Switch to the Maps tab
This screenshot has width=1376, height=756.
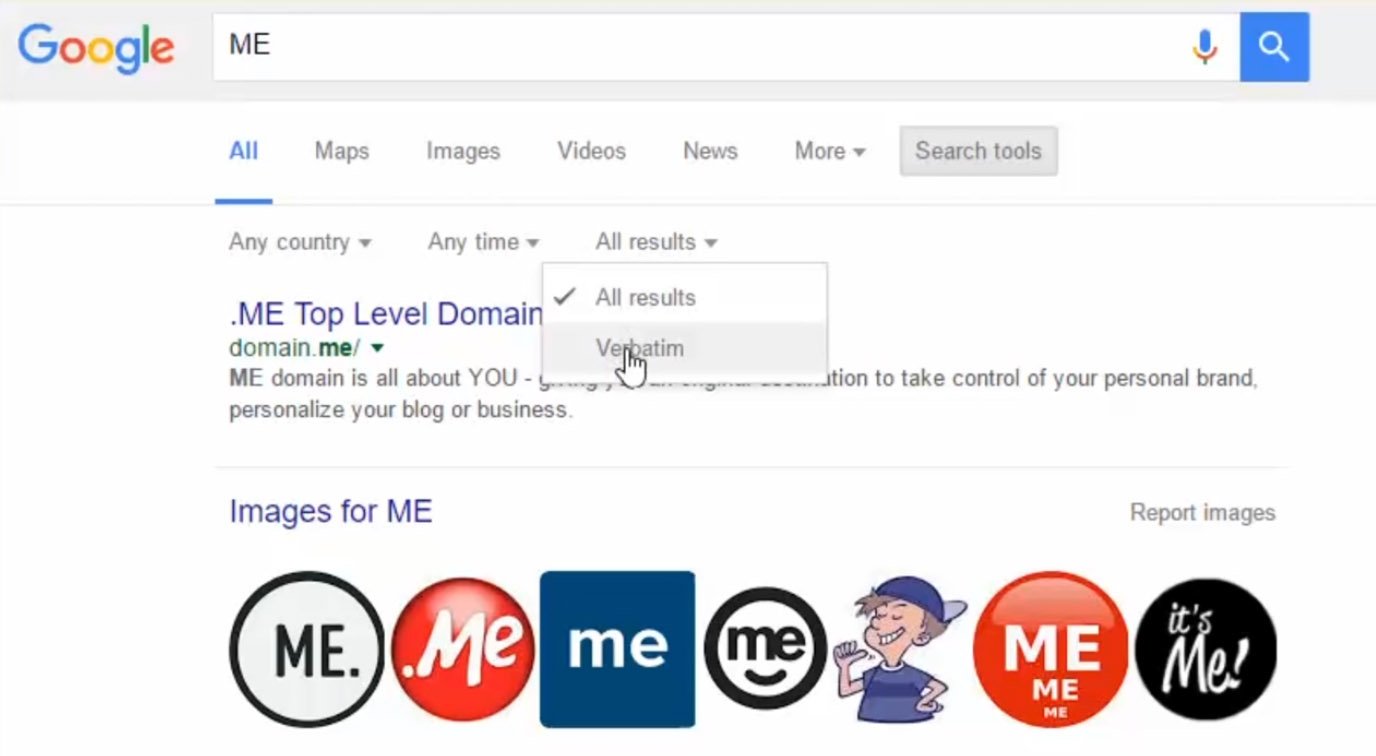point(342,151)
